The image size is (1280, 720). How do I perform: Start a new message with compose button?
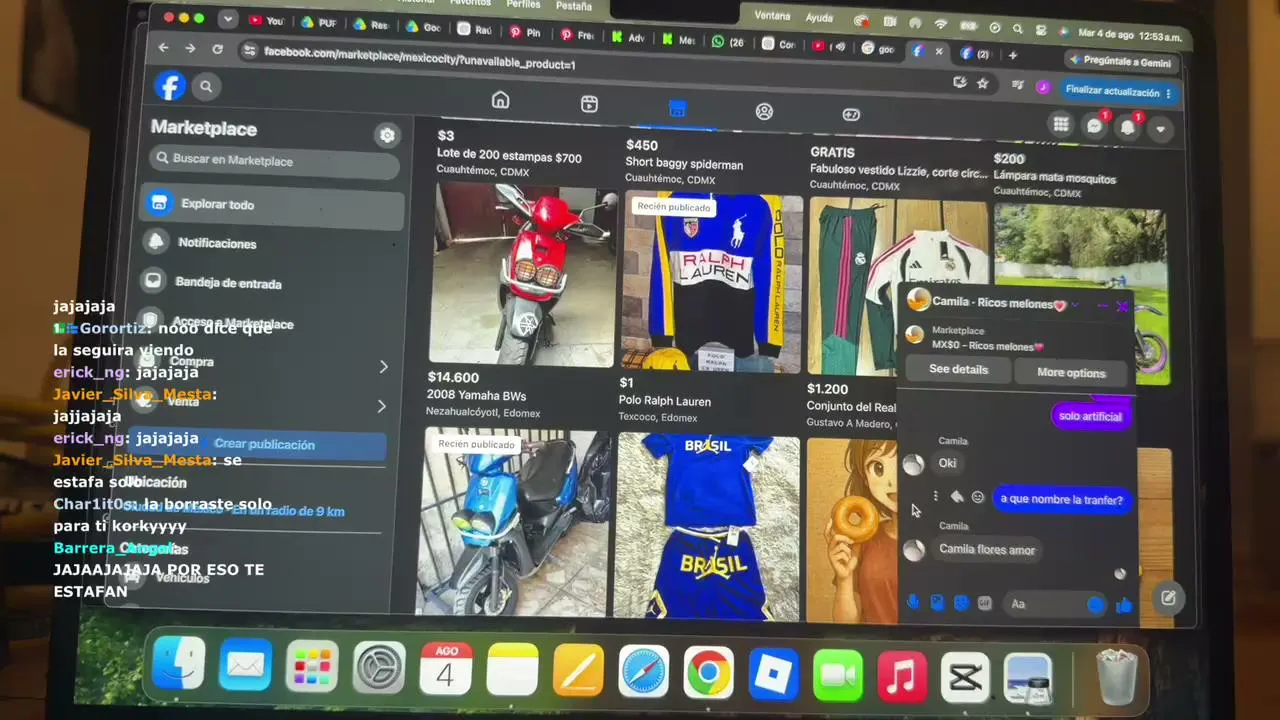click(1168, 598)
